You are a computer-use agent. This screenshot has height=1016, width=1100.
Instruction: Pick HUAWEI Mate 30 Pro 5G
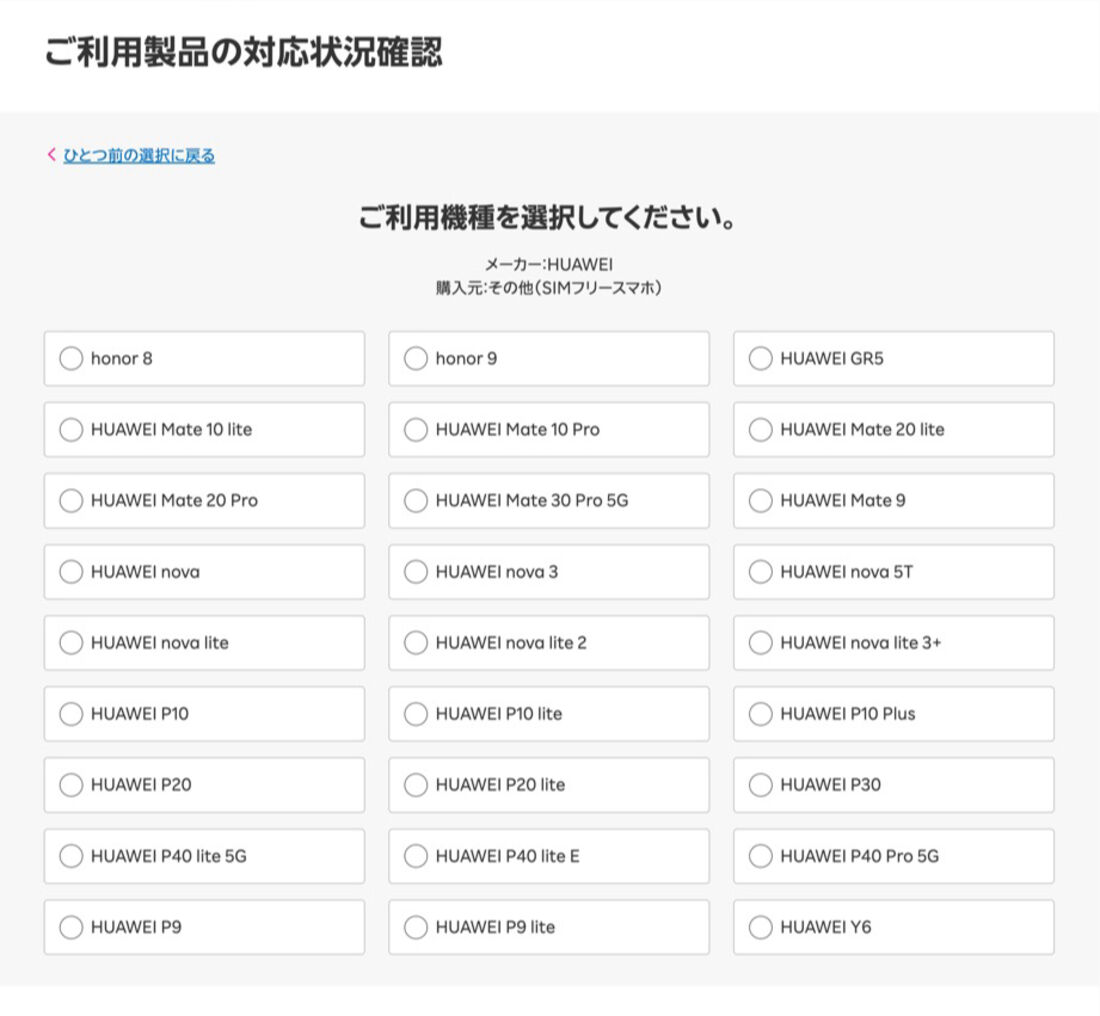pos(549,500)
